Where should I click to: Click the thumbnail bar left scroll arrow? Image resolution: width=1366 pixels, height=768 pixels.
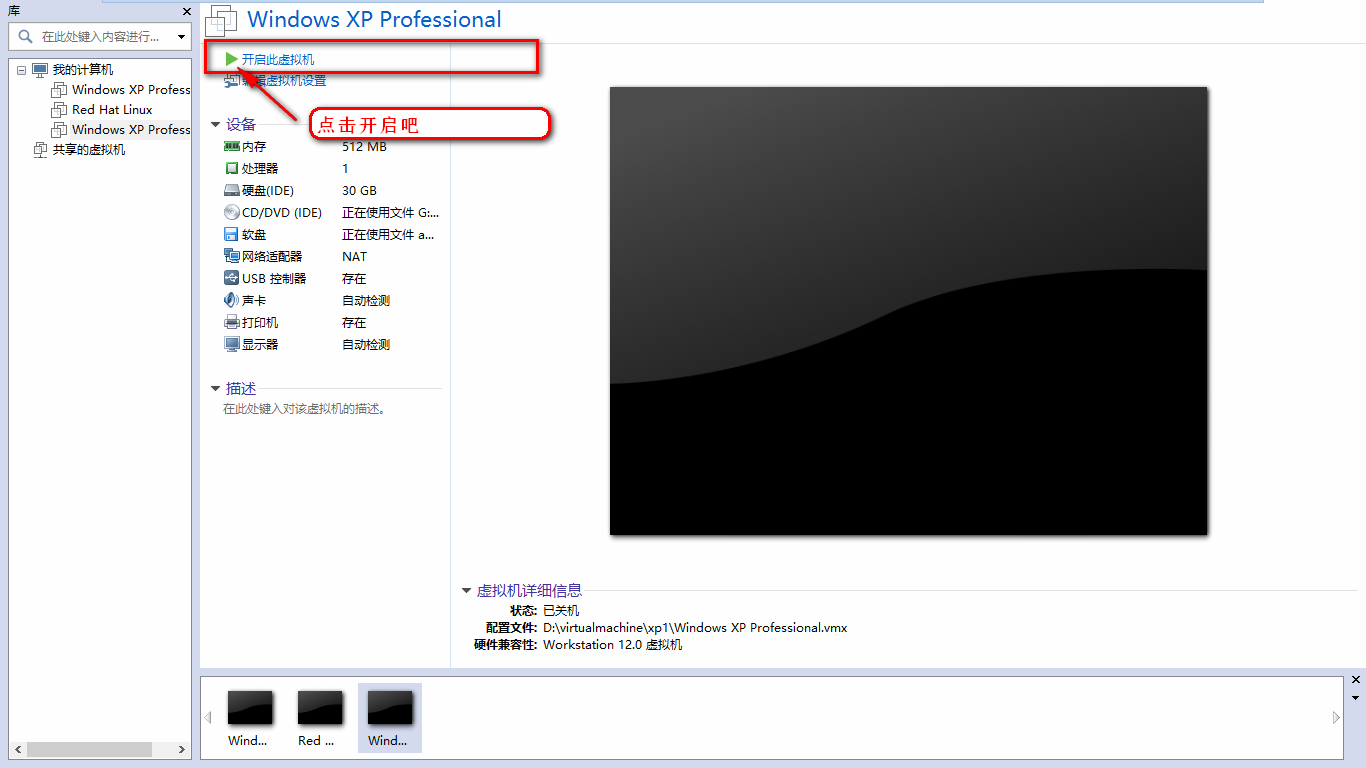pos(208,718)
